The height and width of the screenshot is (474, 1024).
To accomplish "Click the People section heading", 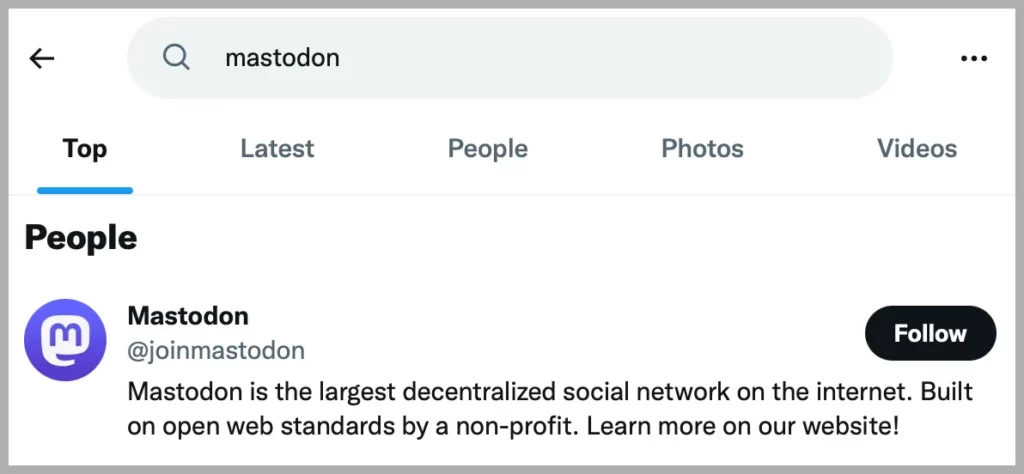I will click(81, 239).
